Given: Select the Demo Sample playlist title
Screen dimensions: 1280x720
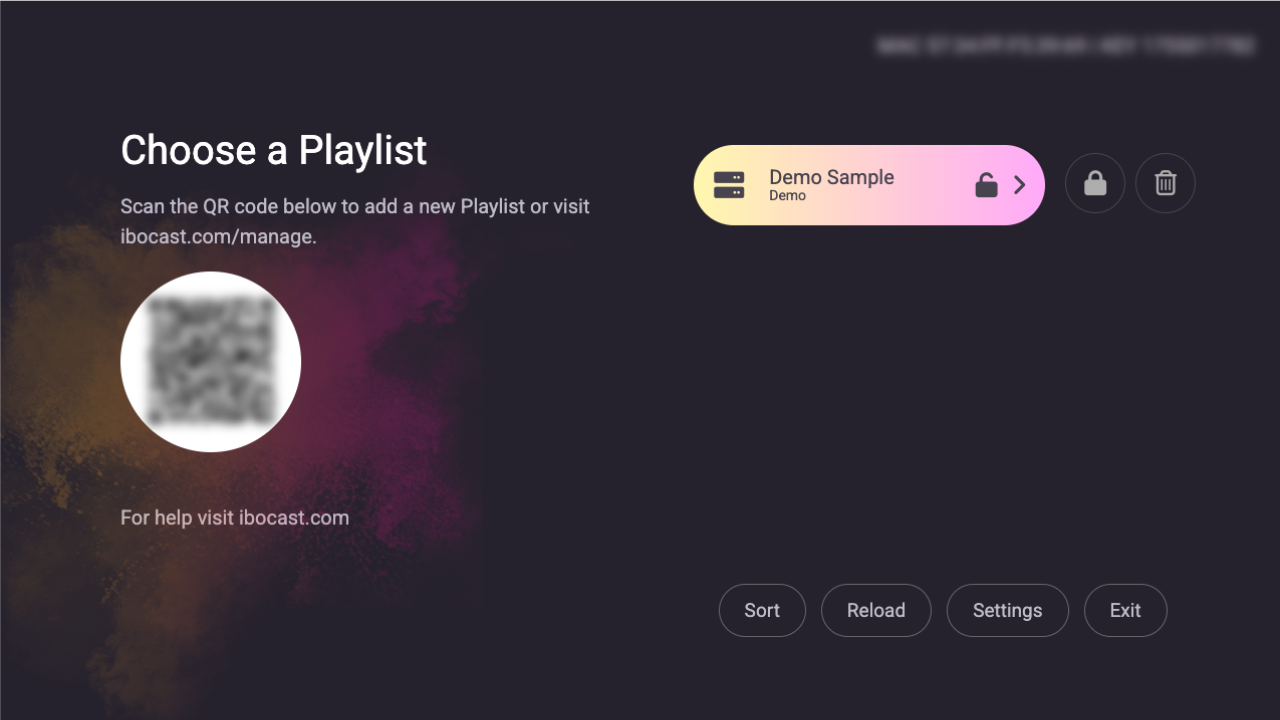Looking at the screenshot, I should click(x=831, y=177).
